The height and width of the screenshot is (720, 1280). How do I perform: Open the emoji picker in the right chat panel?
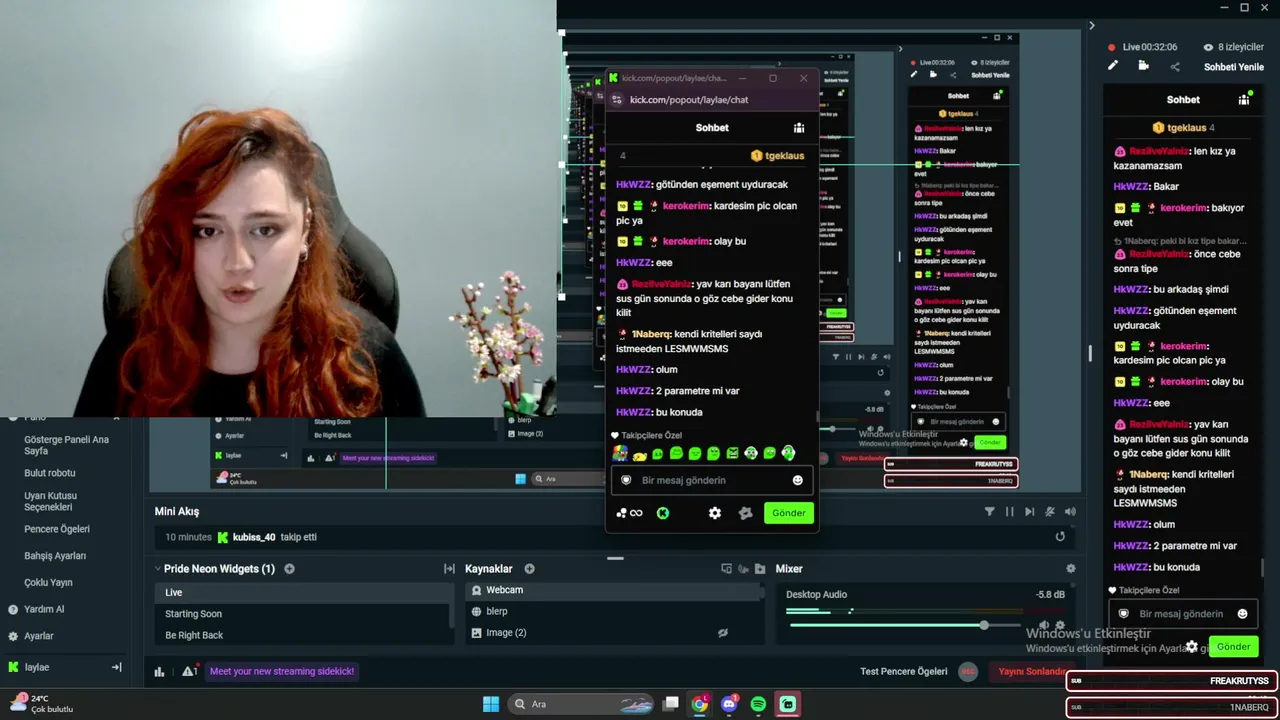coord(1243,613)
